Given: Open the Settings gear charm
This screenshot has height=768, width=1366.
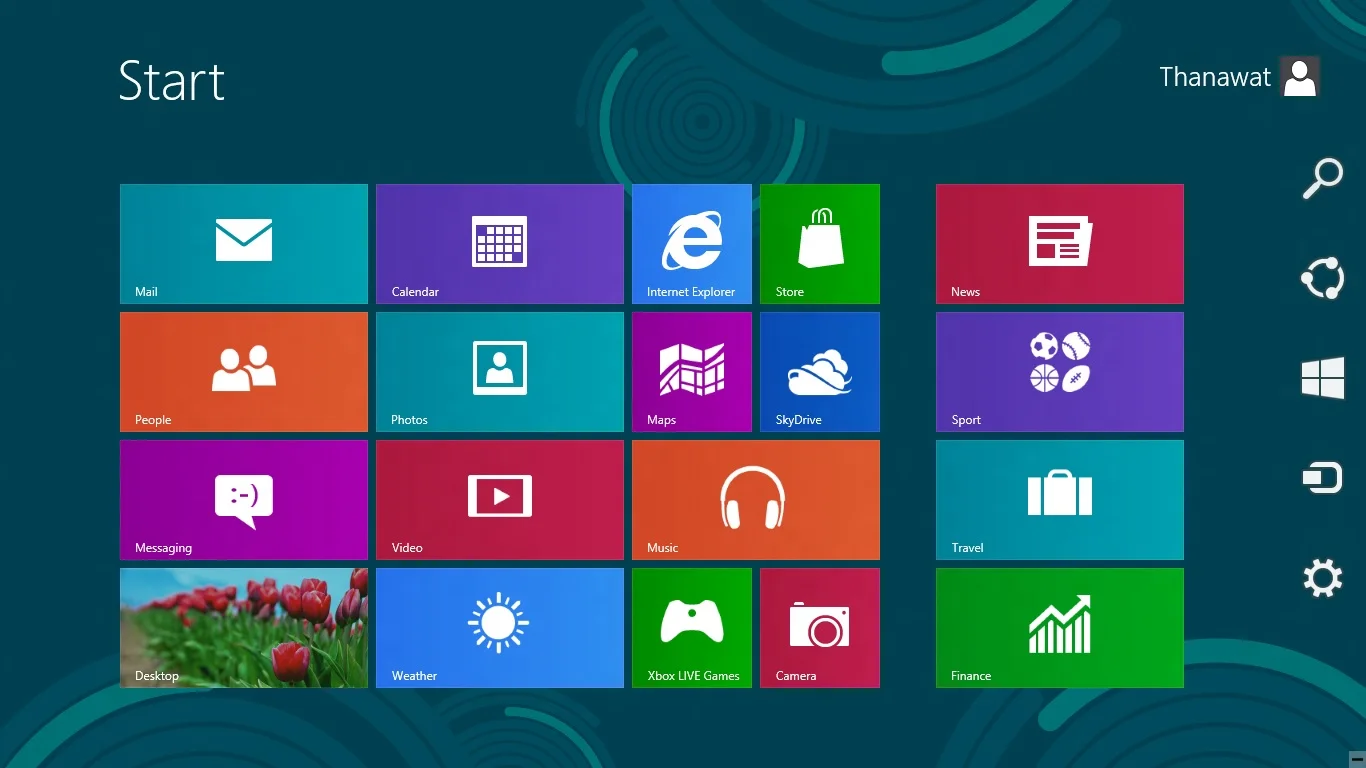Looking at the screenshot, I should [x=1322, y=578].
